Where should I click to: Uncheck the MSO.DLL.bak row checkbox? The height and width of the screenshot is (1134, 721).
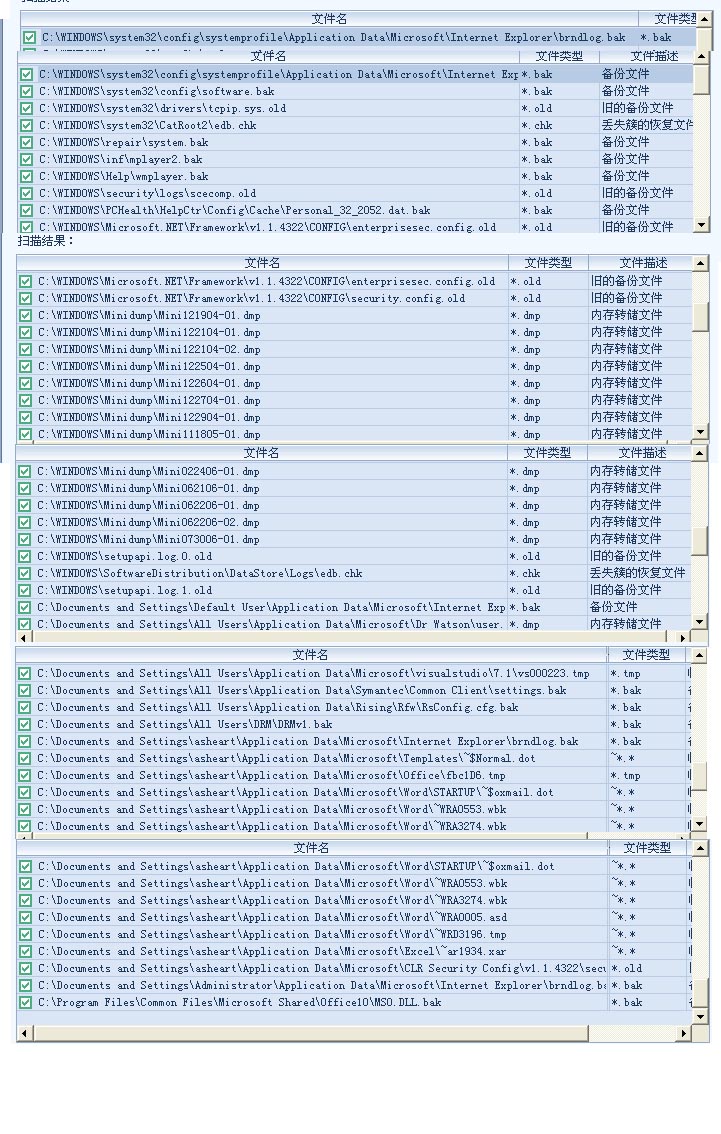click(26, 1003)
